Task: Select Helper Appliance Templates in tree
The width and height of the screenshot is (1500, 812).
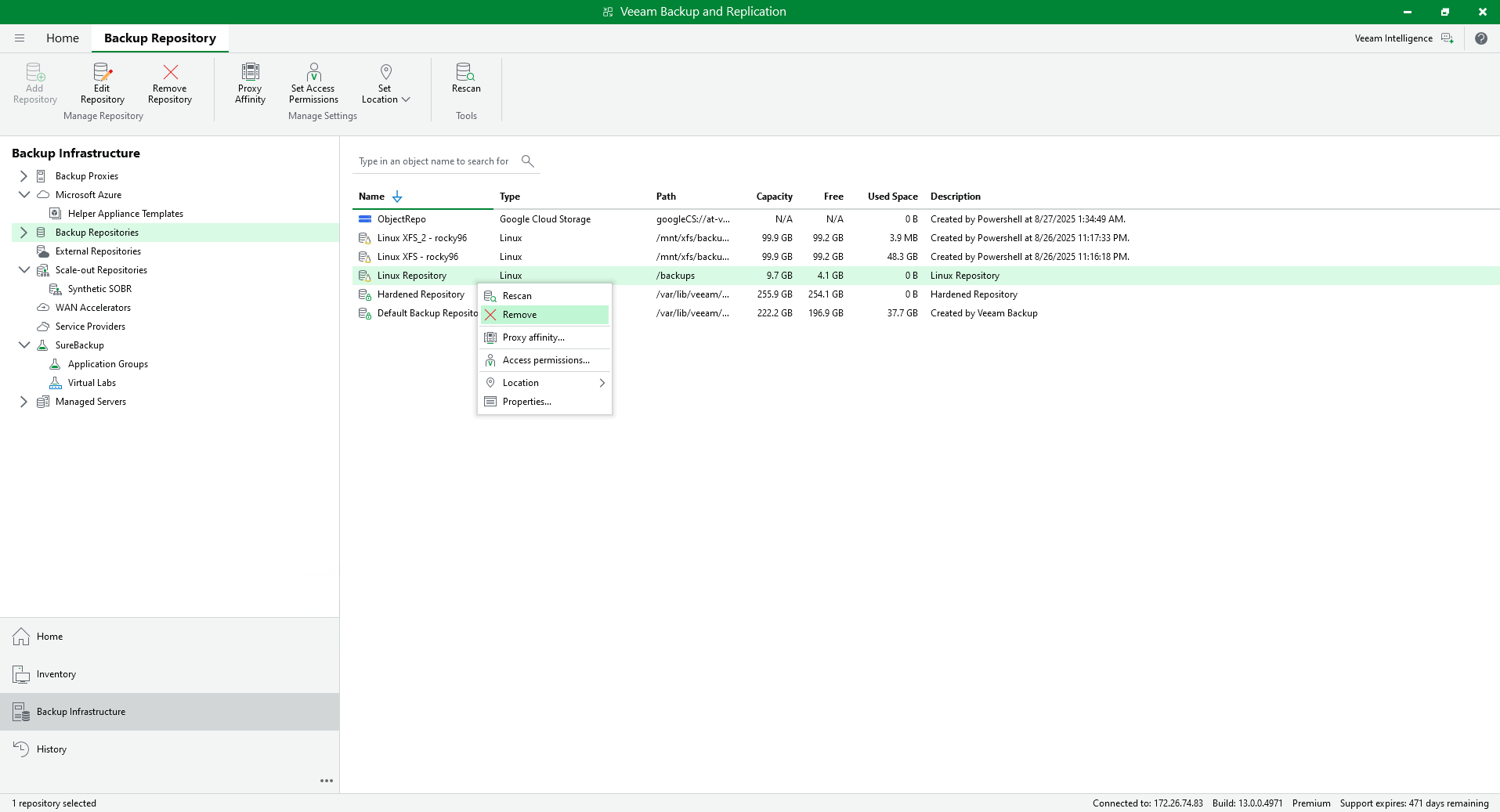Action: click(x=125, y=214)
